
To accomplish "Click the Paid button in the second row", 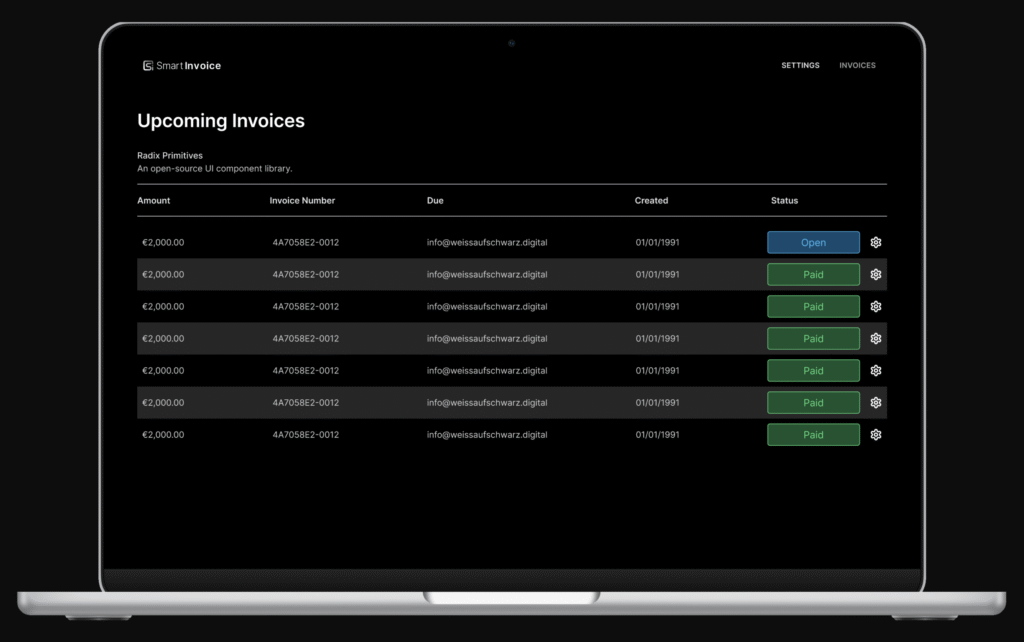I will [813, 275].
